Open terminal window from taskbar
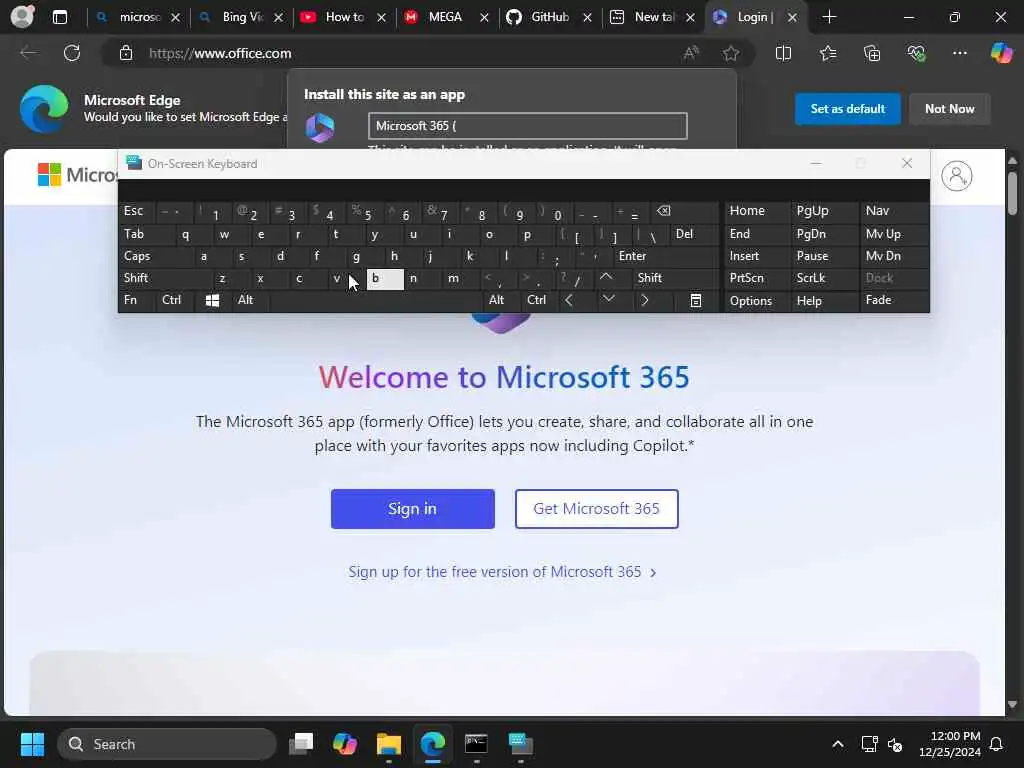The image size is (1024, 768). 476,744
